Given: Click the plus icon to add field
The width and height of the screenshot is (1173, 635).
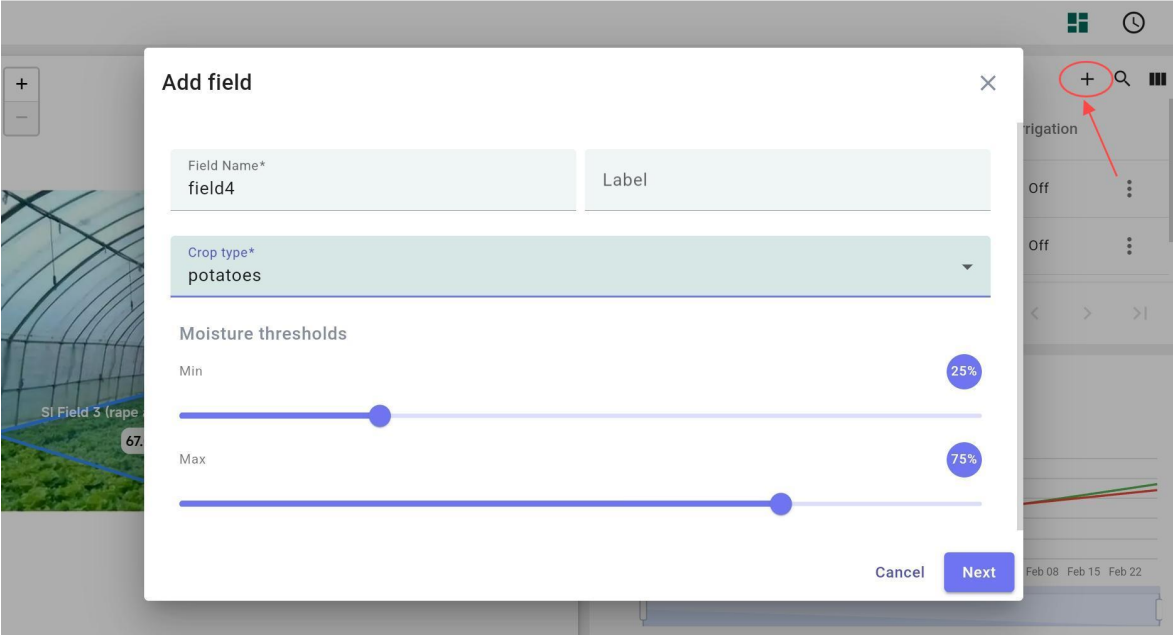Looking at the screenshot, I should pos(1087,79).
